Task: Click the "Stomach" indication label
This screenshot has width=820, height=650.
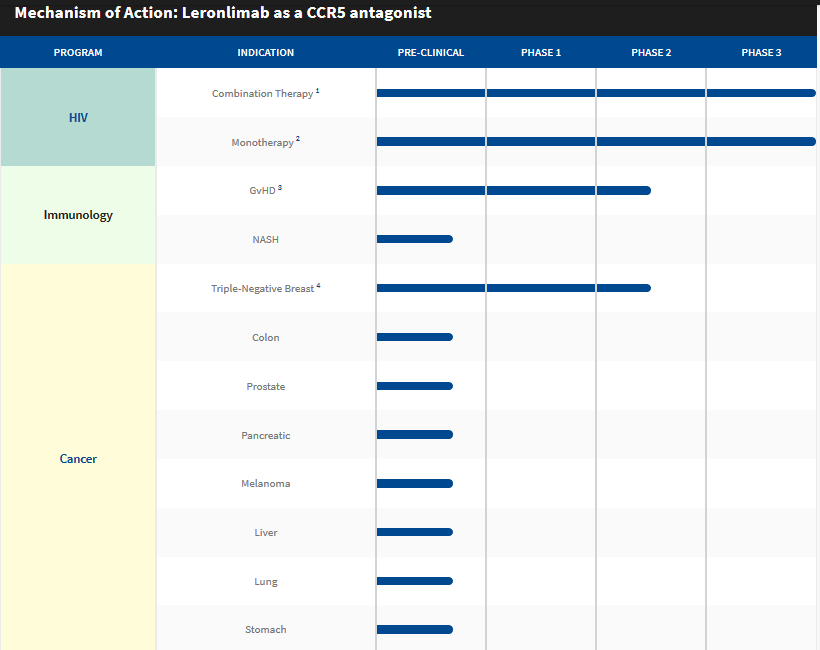Action: tap(266, 630)
